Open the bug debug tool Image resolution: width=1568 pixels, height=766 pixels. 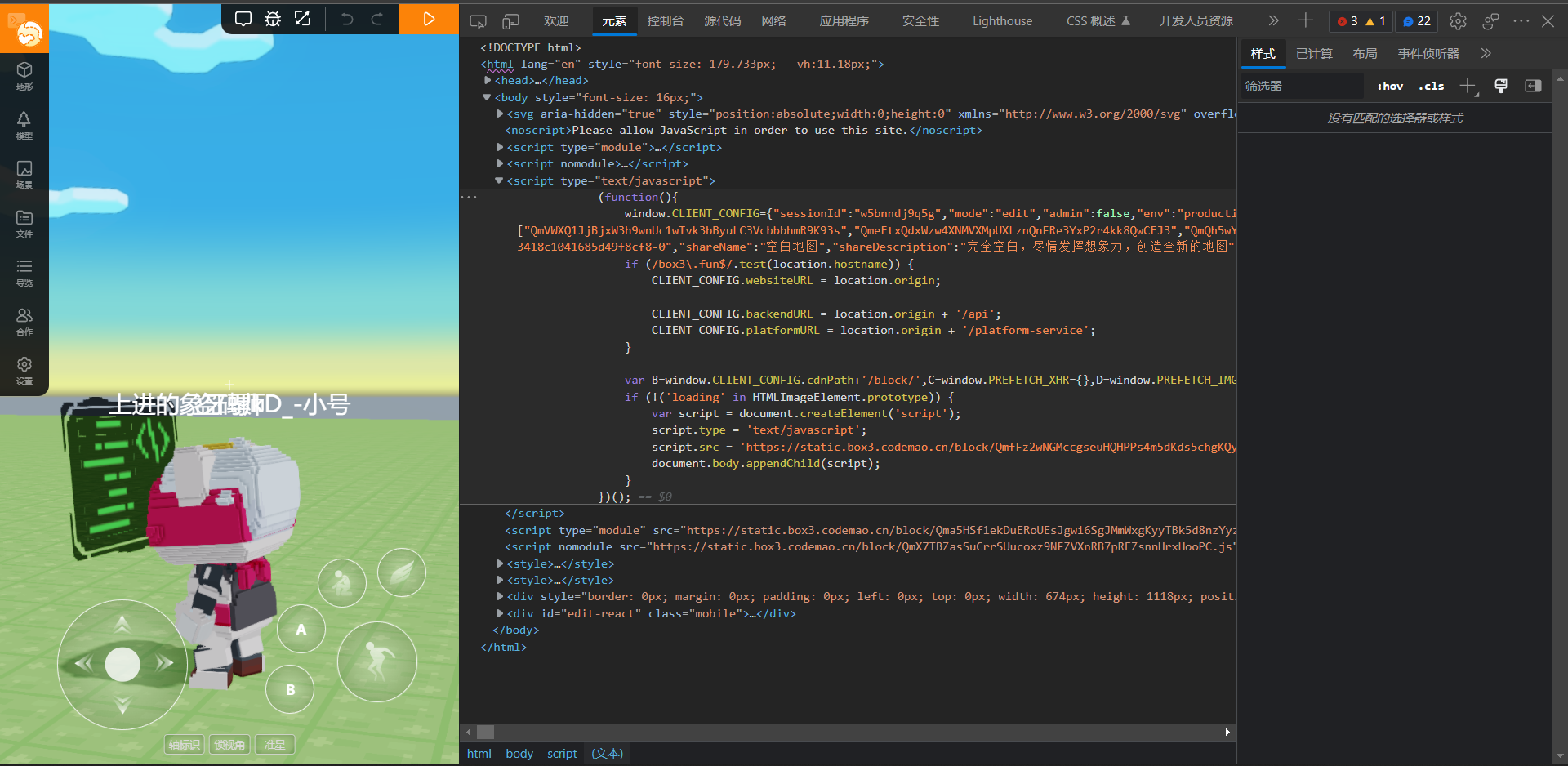point(273,19)
